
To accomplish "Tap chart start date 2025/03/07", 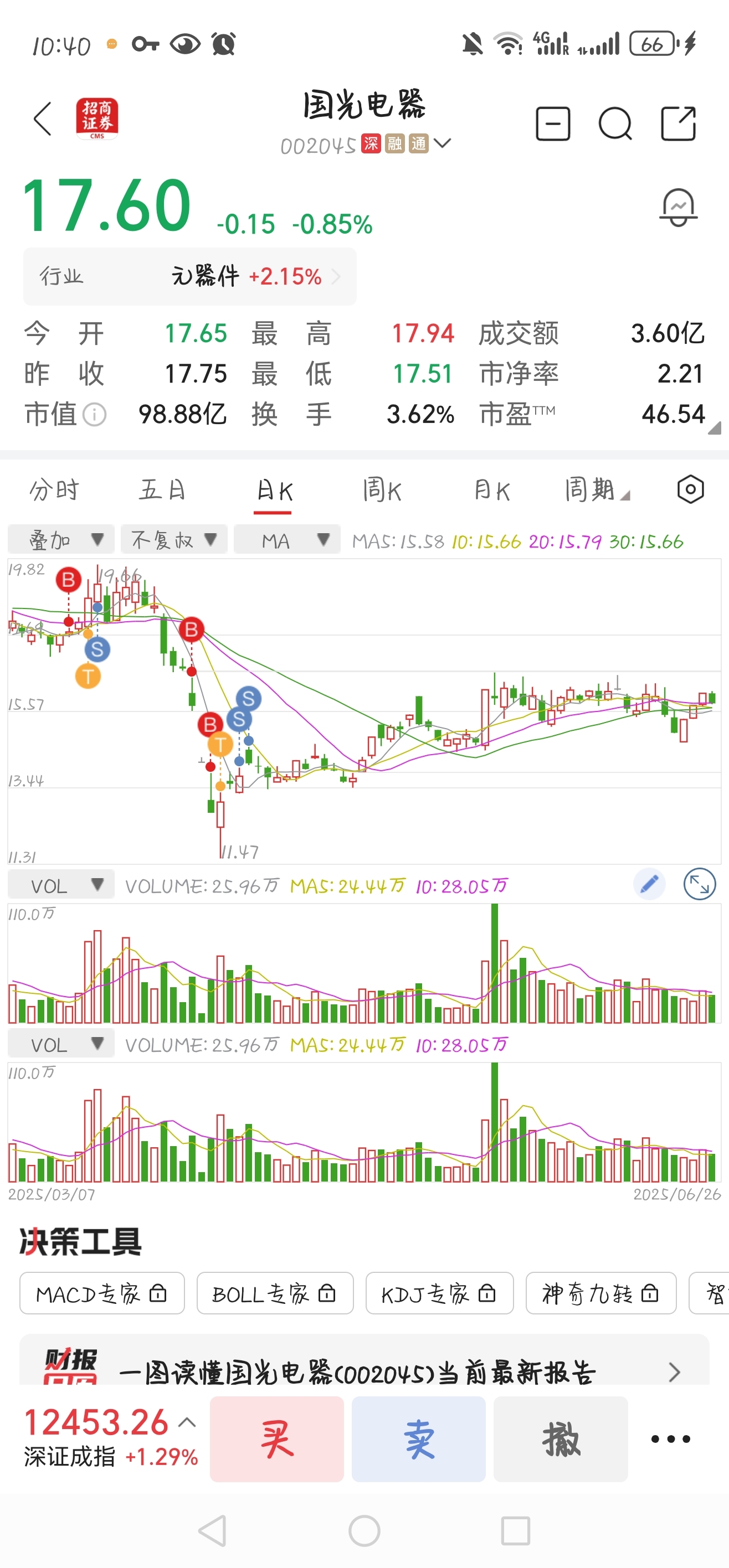I will point(52,1194).
